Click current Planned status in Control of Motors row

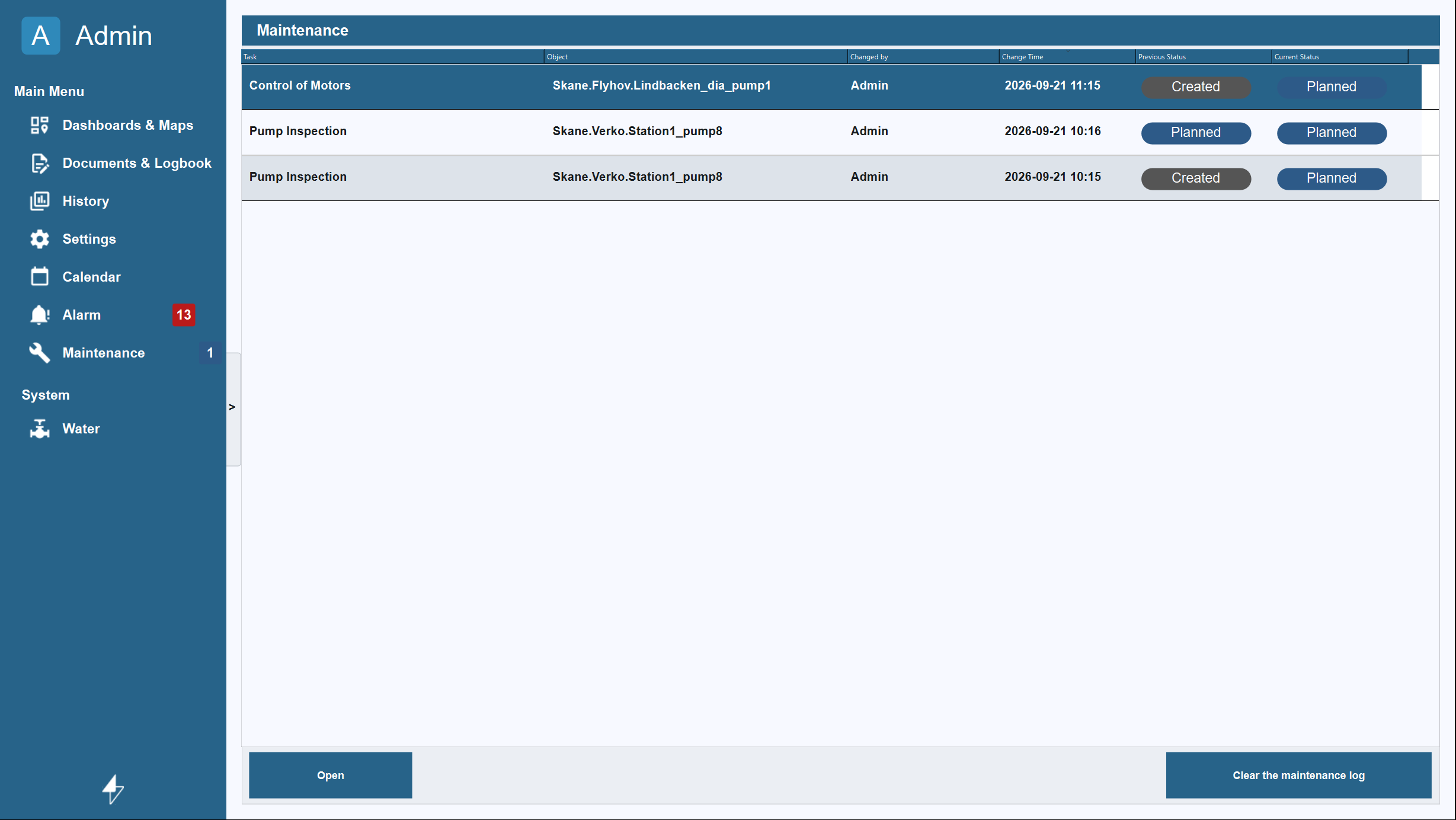click(x=1332, y=87)
